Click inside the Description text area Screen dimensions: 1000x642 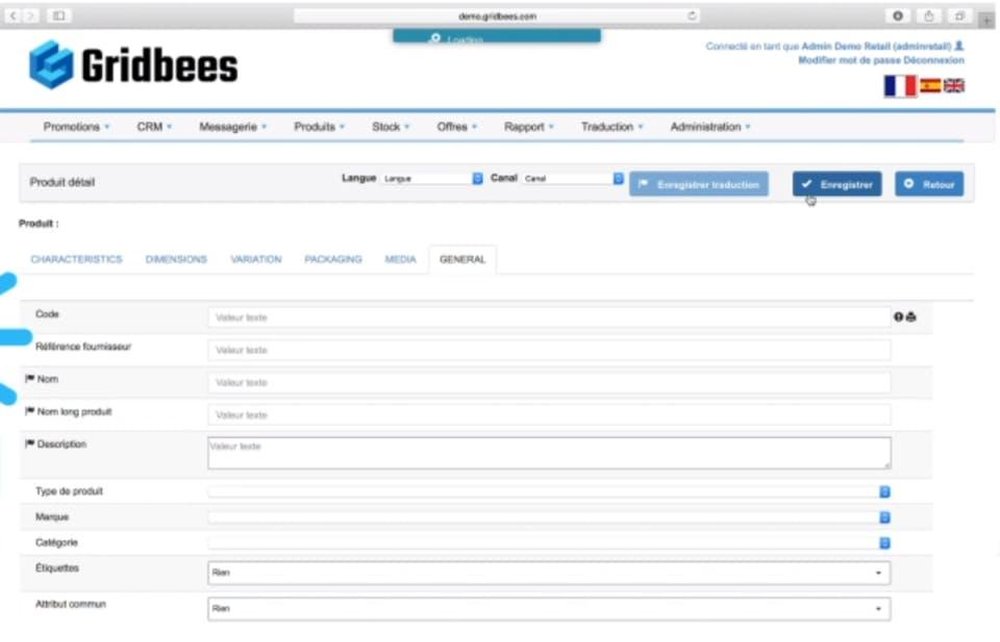point(550,452)
